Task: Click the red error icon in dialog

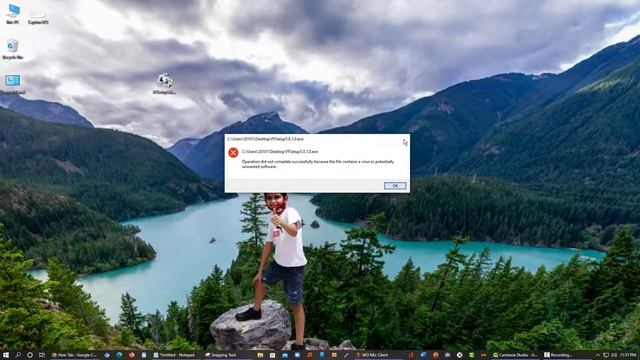Action: (x=233, y=153)
